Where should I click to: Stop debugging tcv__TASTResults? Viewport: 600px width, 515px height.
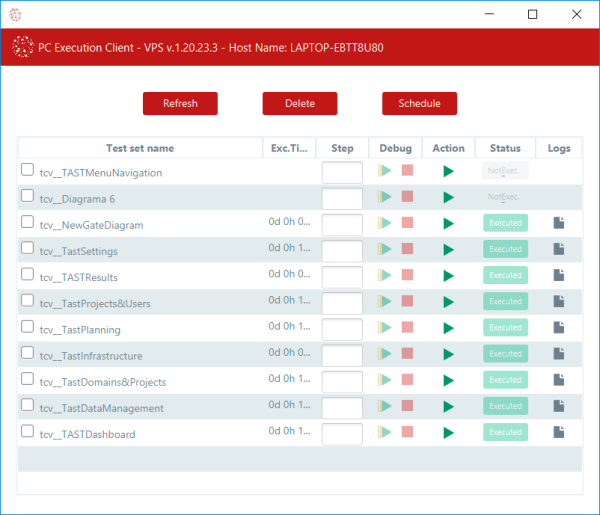[407, 275]
